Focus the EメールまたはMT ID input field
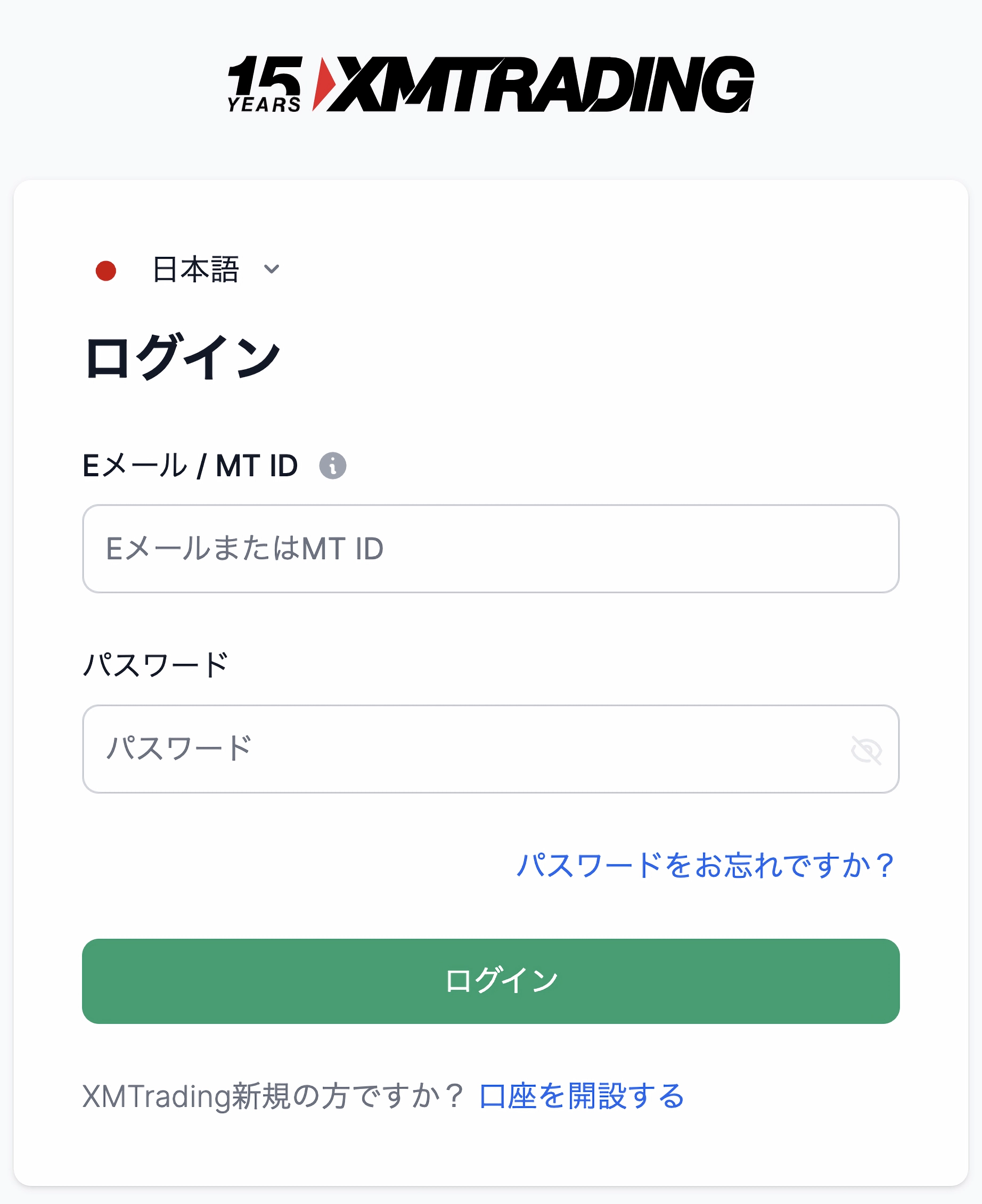This screenshot has height=1204, width=982. (x=490, y=548)
